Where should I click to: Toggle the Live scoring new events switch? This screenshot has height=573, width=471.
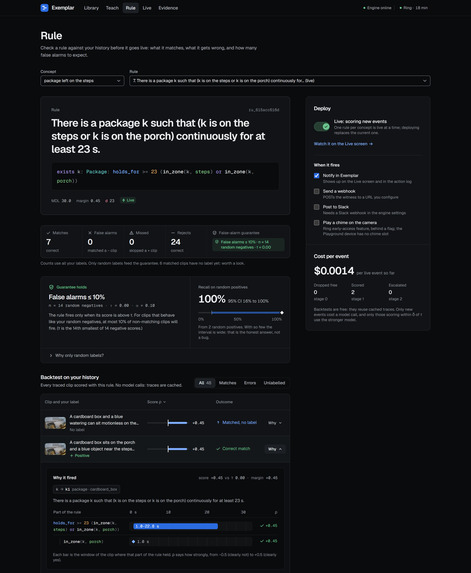pos(322,126)
